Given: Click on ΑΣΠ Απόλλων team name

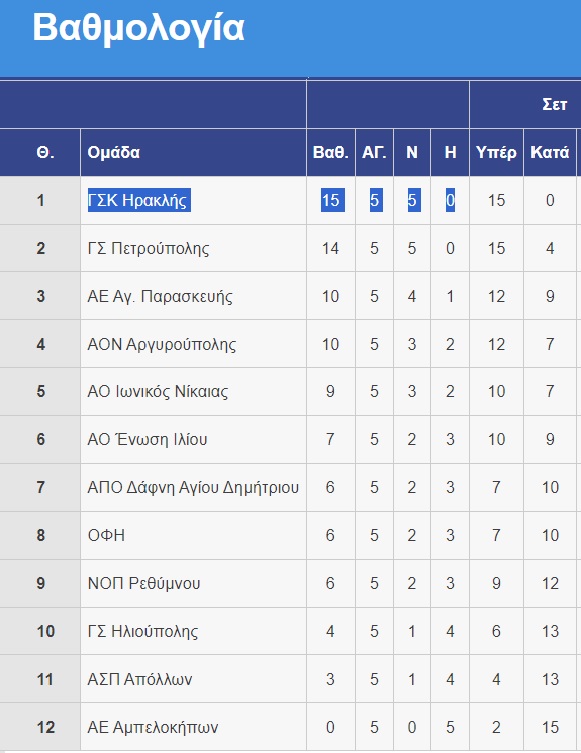Looking at the screenshot, I should pos(140,679).
